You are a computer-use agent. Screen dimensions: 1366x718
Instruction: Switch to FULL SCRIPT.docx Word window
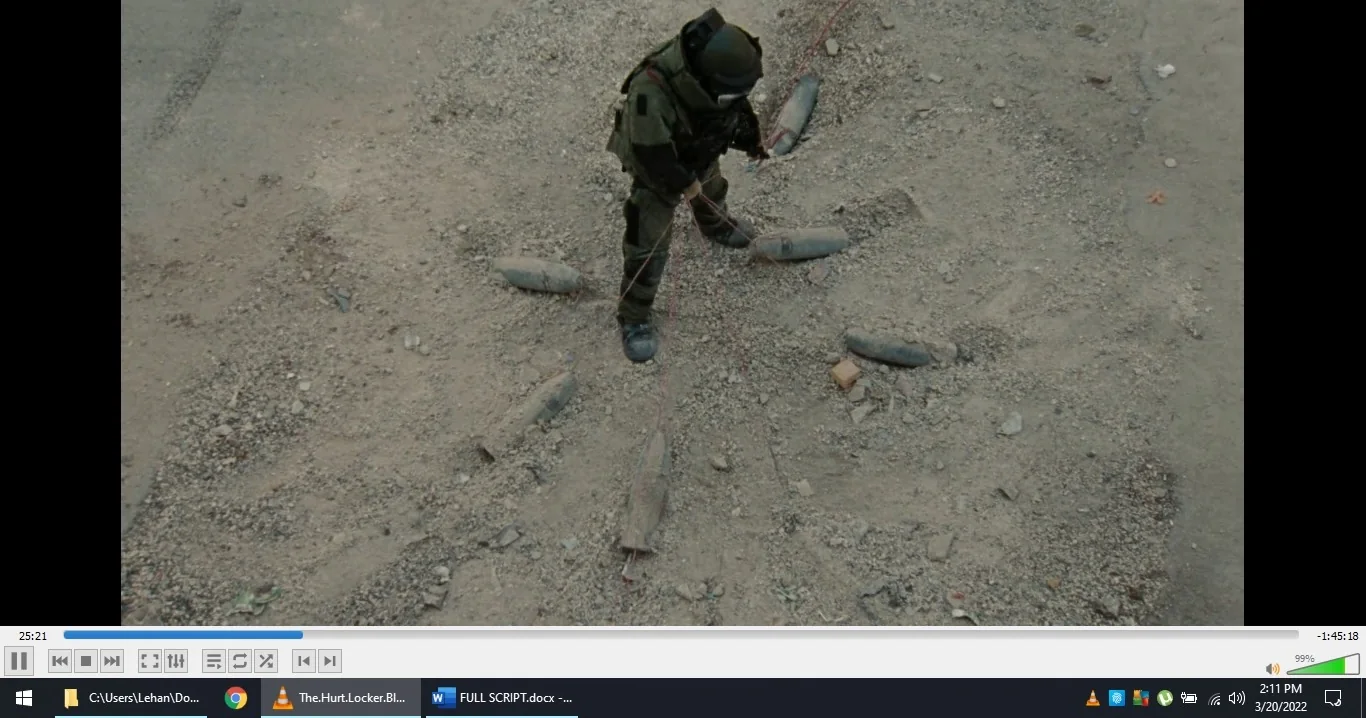coord(503,698)
